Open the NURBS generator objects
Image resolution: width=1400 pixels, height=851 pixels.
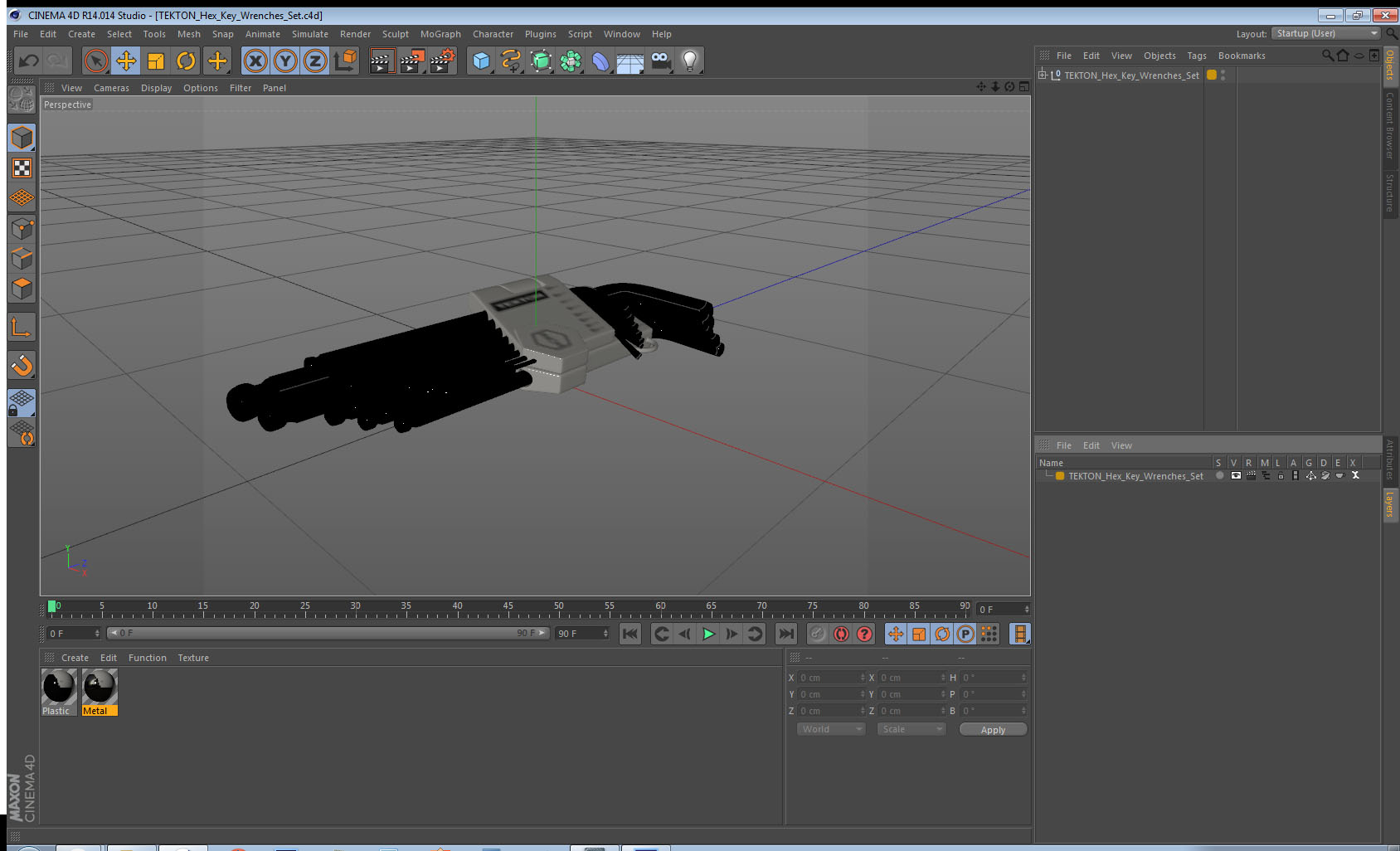click(x=541, y=61)
